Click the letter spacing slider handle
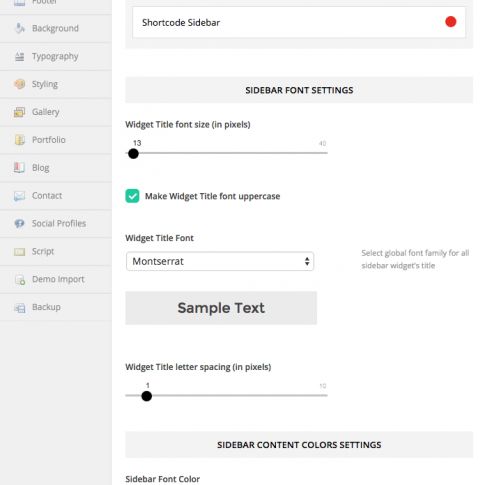 point(147,396)
